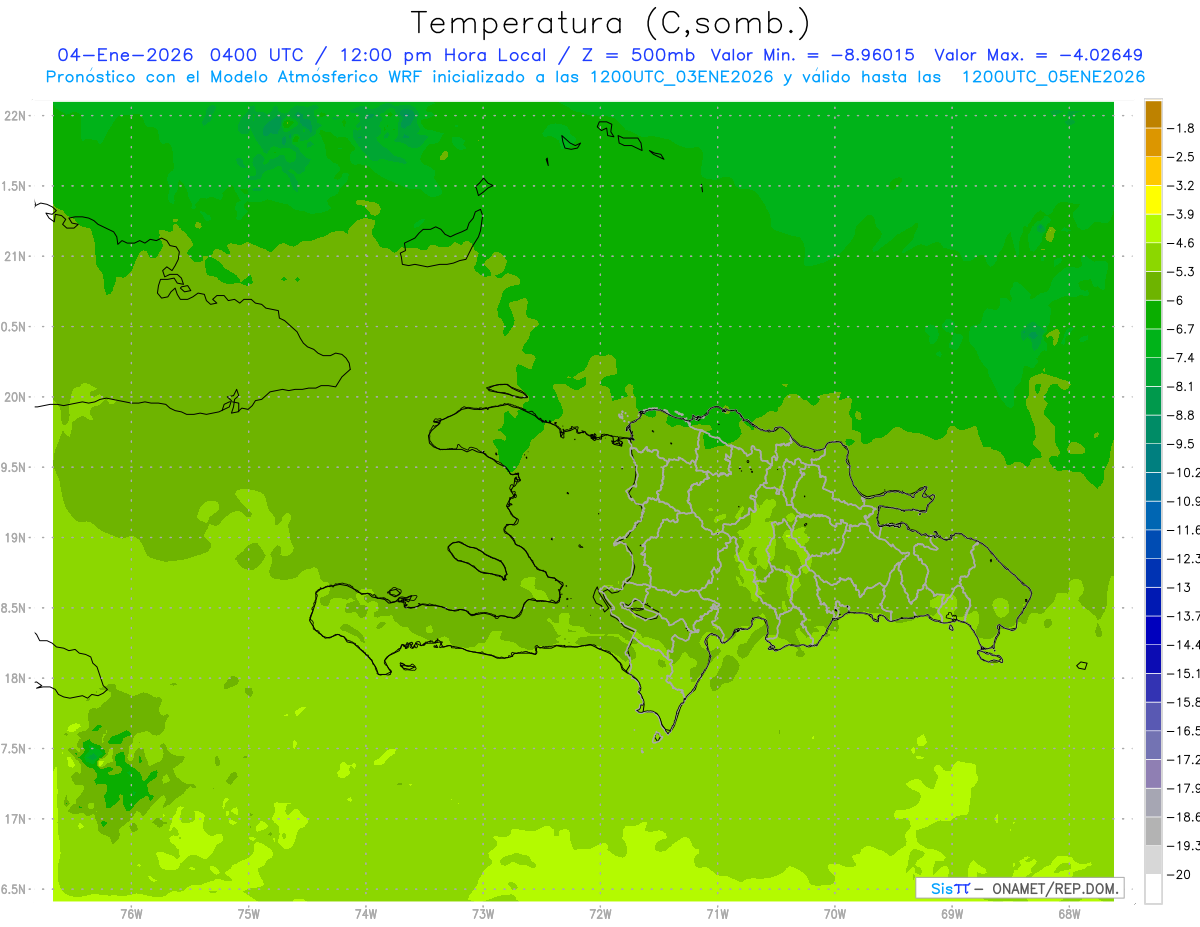Pick the green legend swatch between -6 and -6.7
The image size is (1200, 927).
[x=1153, y=315]
